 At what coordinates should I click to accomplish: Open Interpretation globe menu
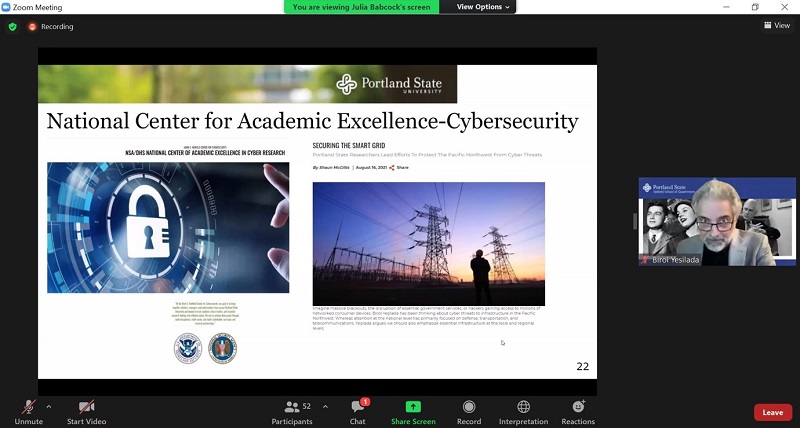pos(523,412)
